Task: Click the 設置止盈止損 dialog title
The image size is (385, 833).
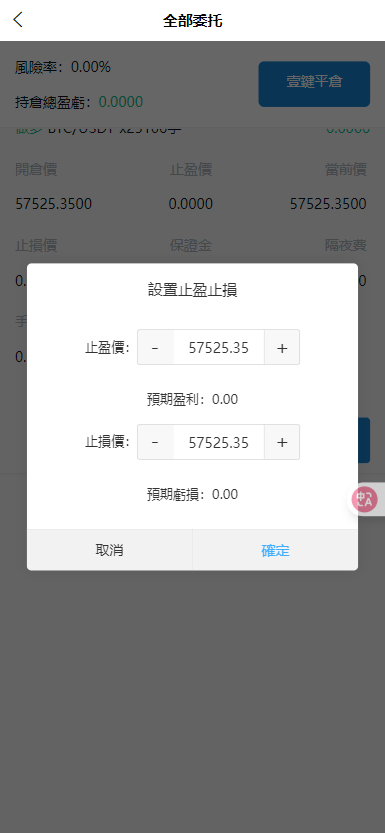Action: [x=192, y=291]
